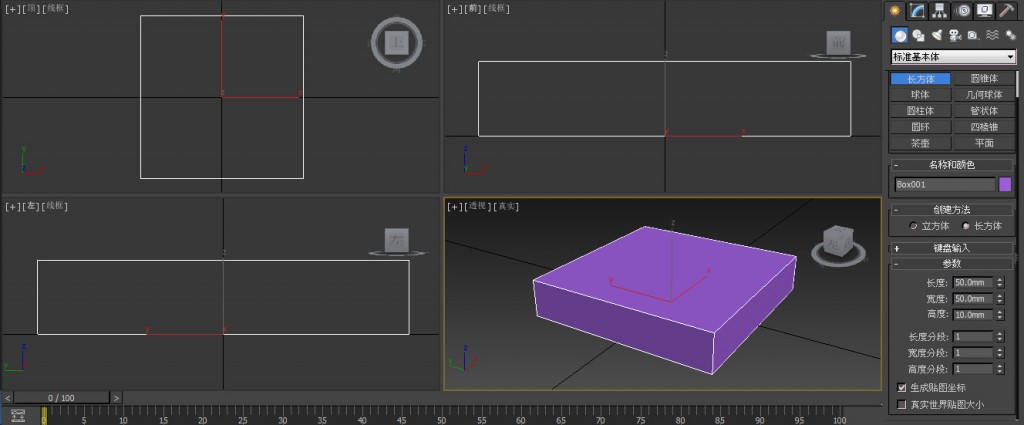
Task: Open the [+] menu of the 顶 viewport
Action: coord(13,9)
